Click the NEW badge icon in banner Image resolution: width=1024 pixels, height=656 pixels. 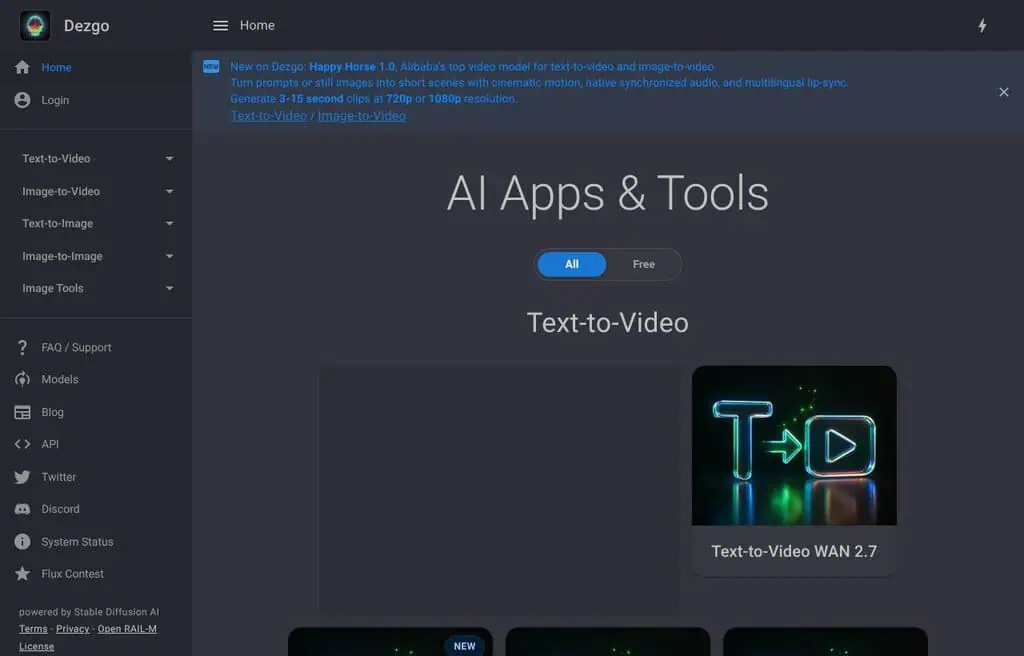tap(211, 67)
